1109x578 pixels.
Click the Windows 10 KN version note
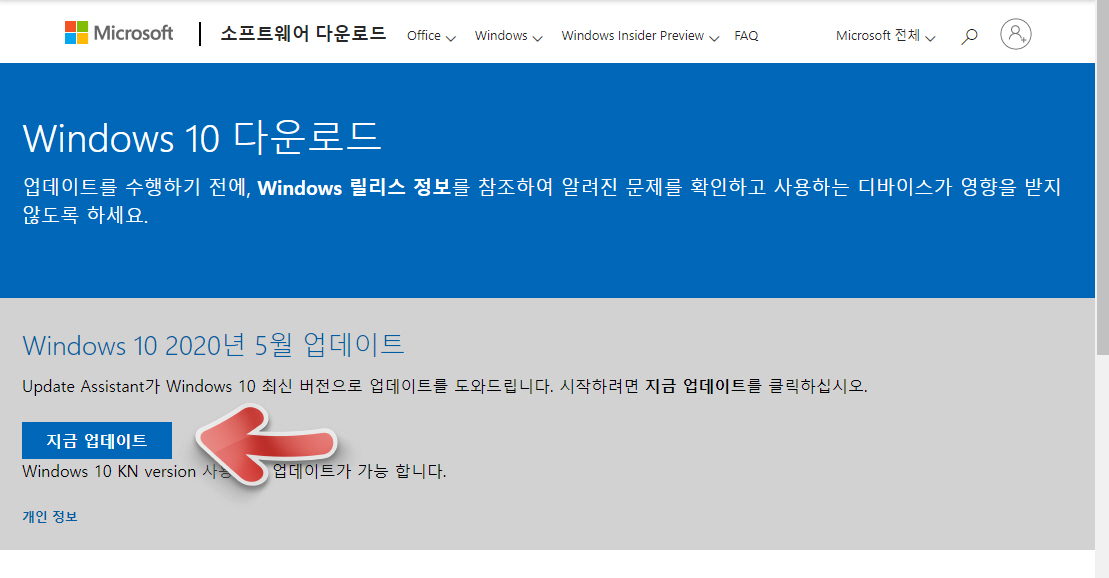234,471
